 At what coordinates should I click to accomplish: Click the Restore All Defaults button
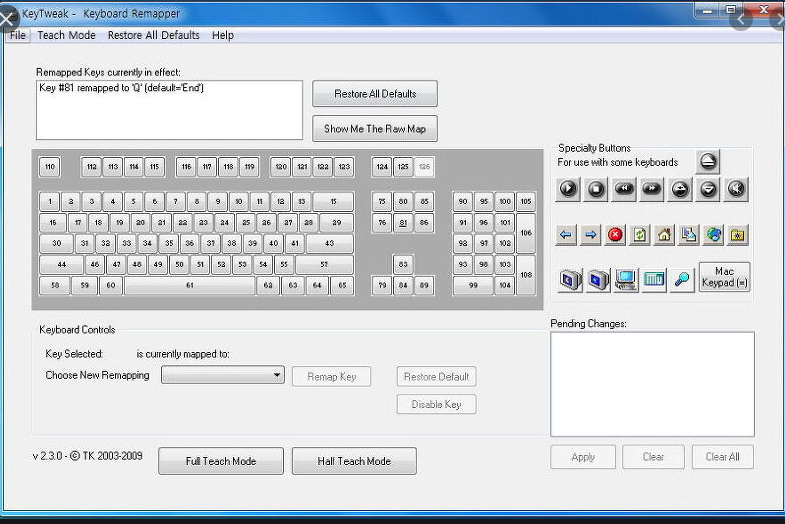[x=375, y=94]
